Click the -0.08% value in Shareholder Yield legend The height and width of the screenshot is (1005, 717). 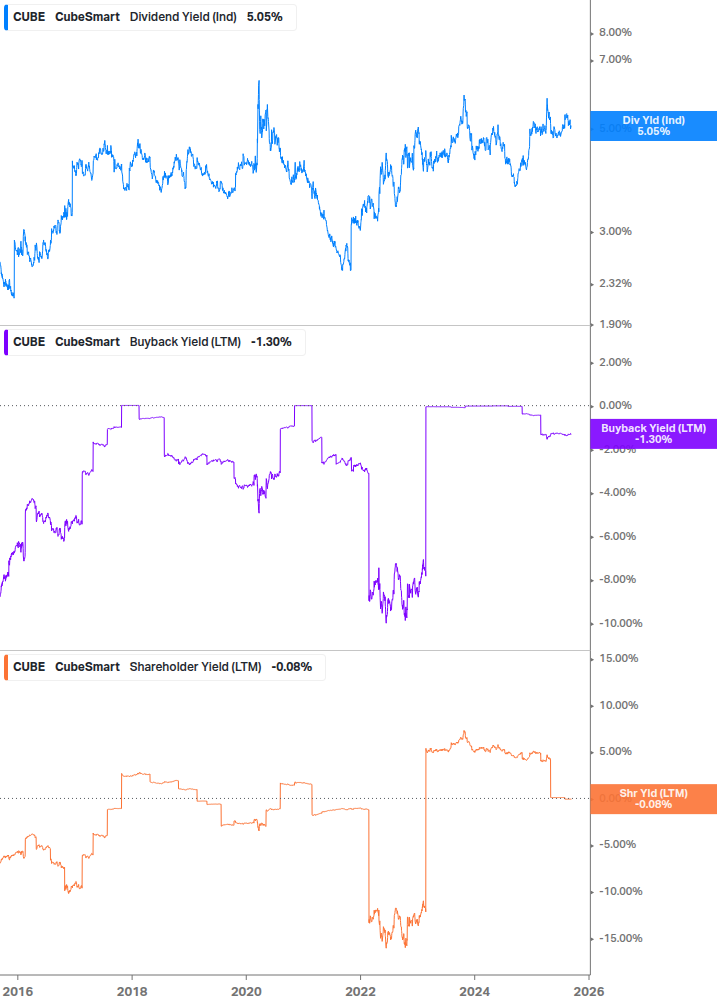[292, 667]
